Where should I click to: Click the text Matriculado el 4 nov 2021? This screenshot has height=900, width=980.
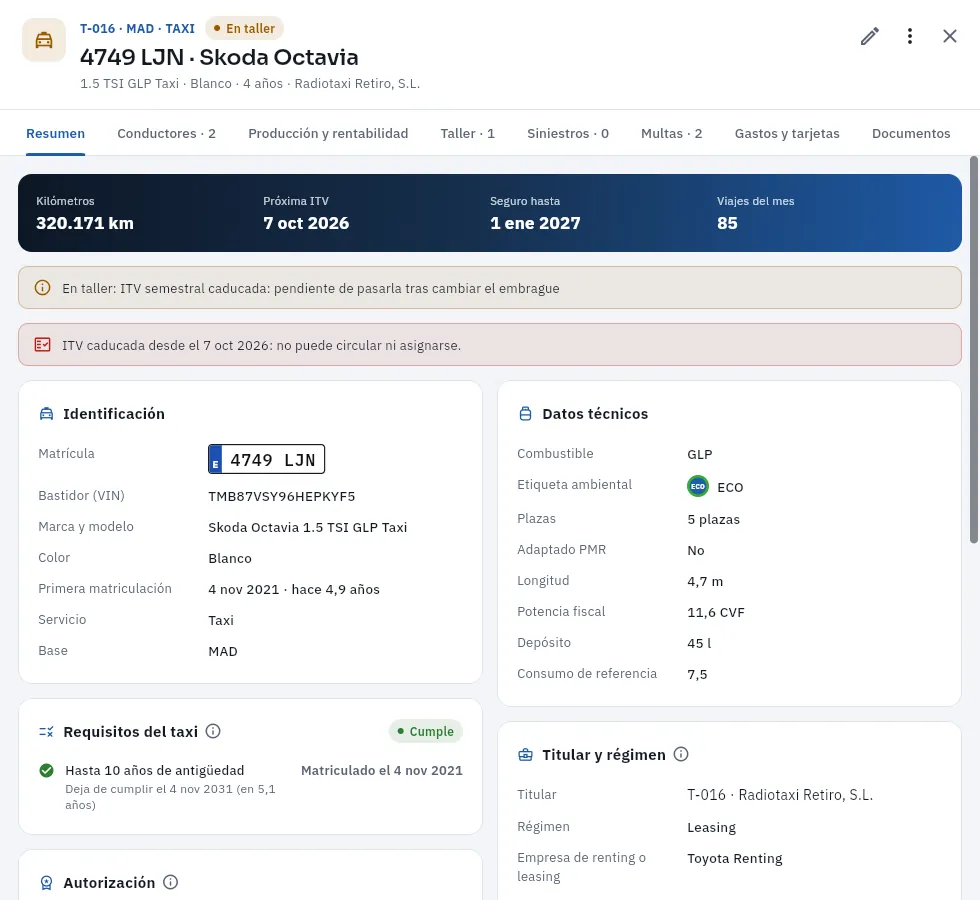point(382,771)
